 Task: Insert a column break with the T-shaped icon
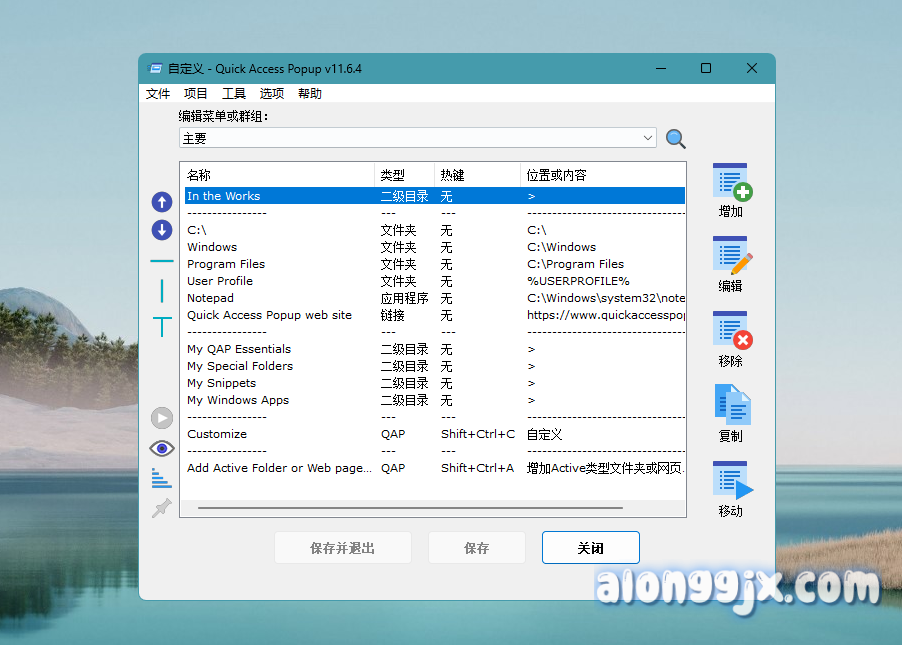pos(162,326)
